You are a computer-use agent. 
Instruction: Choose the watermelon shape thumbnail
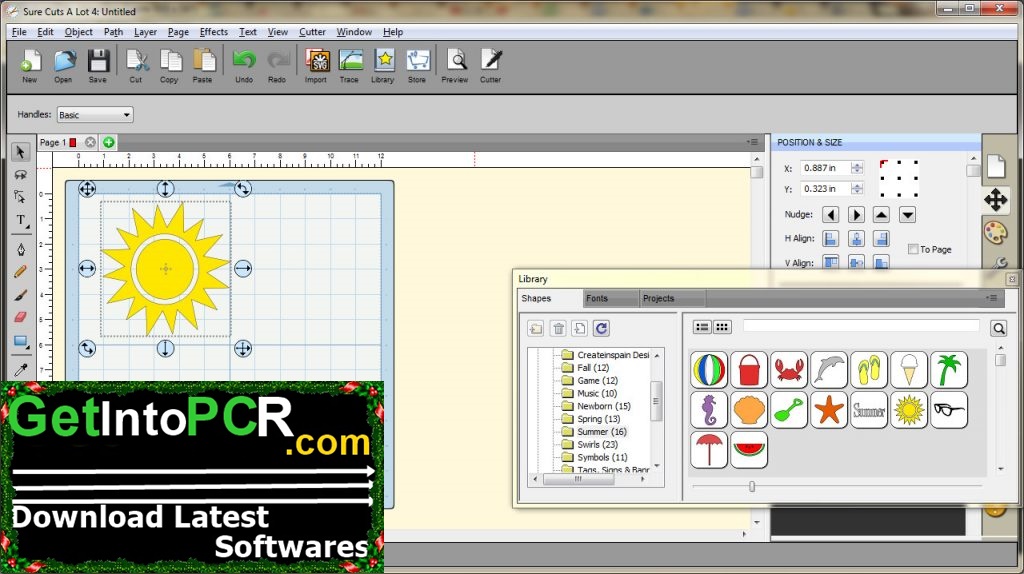coord(749,449)
